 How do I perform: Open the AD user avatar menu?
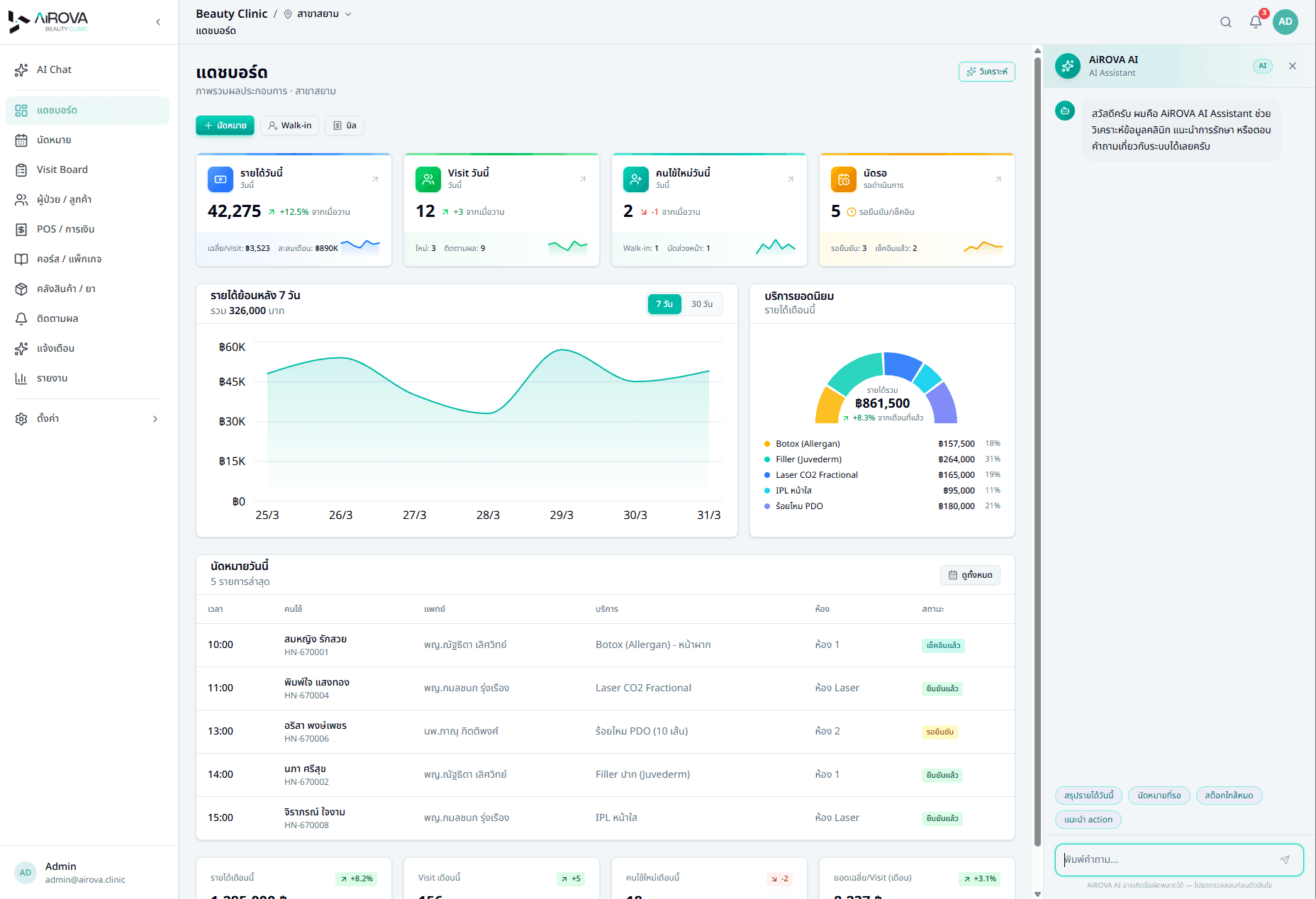click(1285, 22)
